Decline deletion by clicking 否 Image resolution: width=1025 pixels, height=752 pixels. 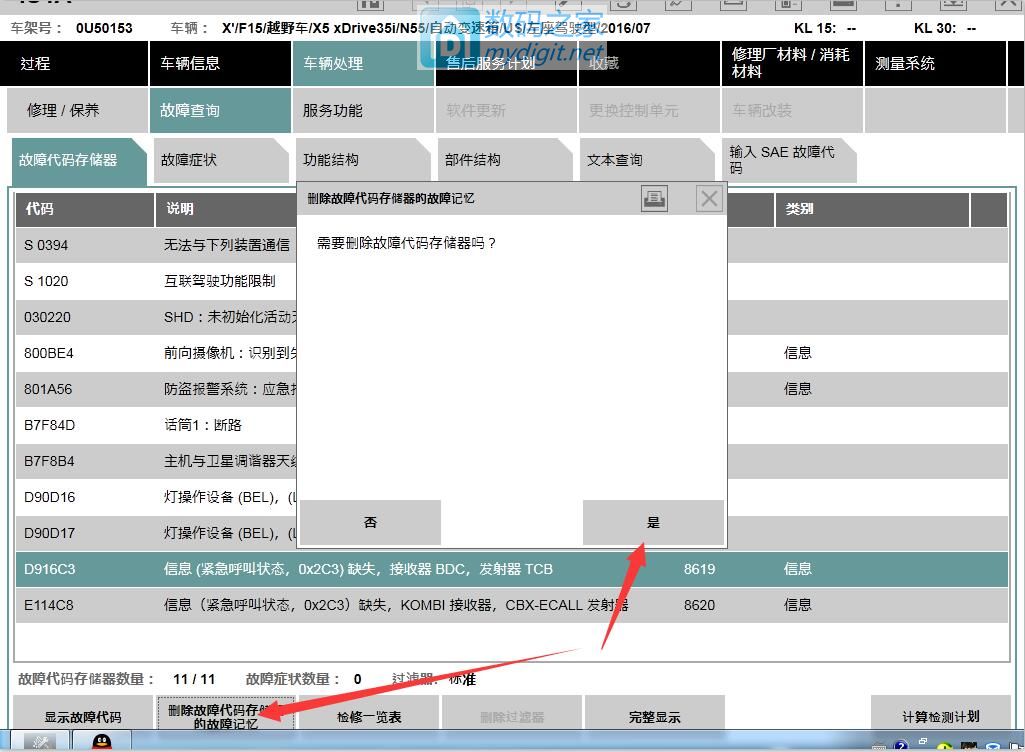tap(370, 522)
